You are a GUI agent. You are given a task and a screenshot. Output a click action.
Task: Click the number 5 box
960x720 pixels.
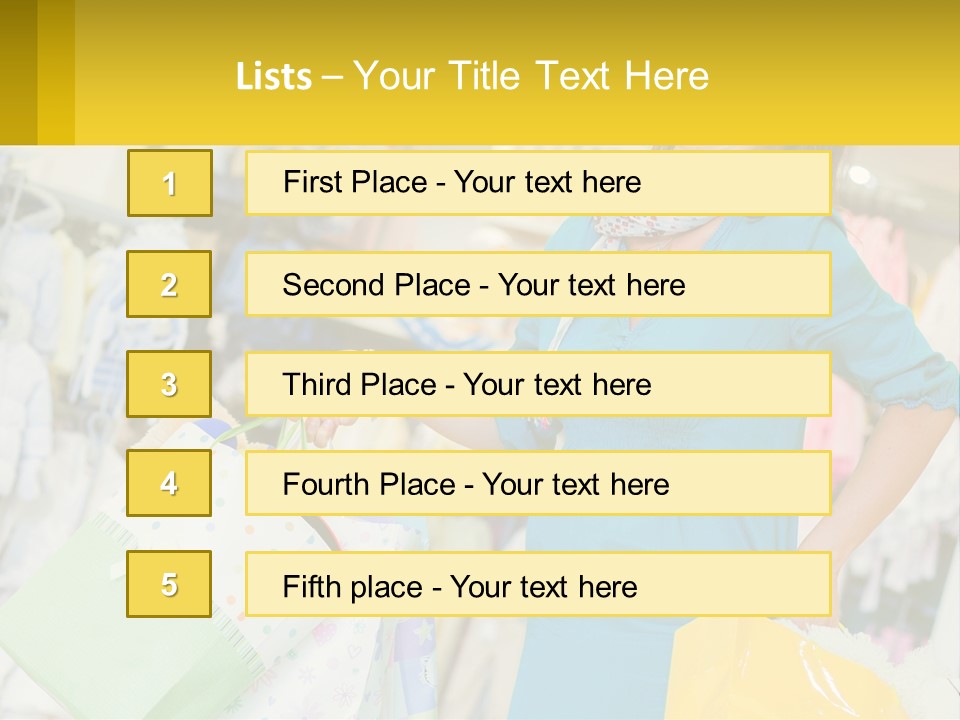point(169,583)
